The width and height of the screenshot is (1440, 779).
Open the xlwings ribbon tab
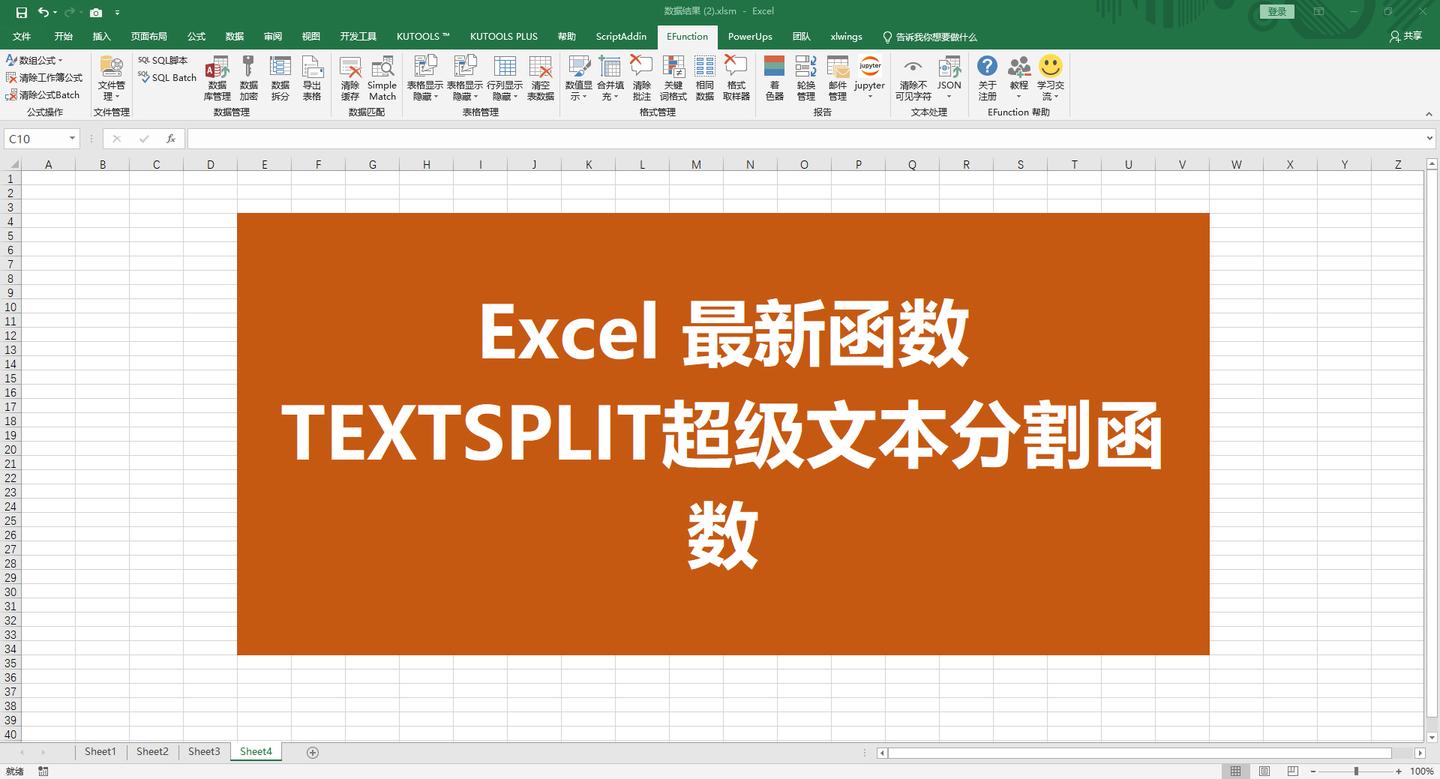(x=846, y=36)
